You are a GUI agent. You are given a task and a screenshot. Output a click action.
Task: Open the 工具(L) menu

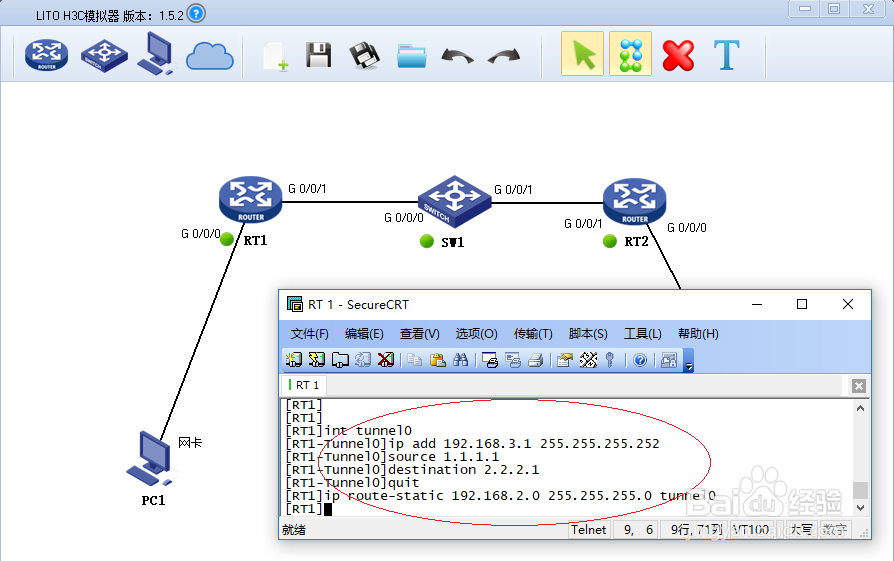tap(643, 334)
